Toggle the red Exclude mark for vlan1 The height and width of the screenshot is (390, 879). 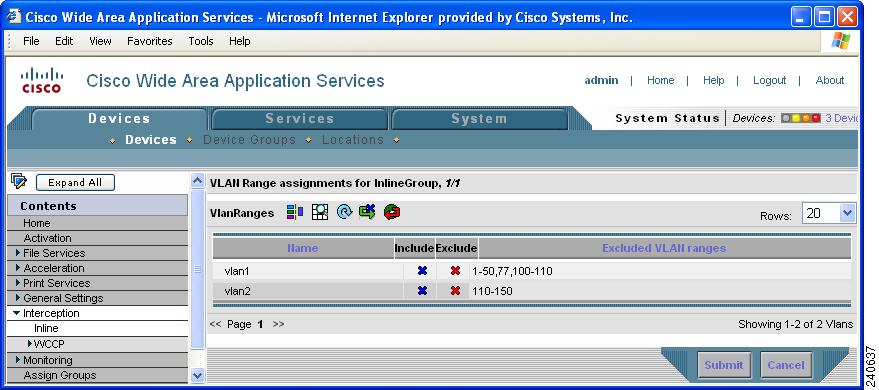pyautogui.click(x=455, y=271)
